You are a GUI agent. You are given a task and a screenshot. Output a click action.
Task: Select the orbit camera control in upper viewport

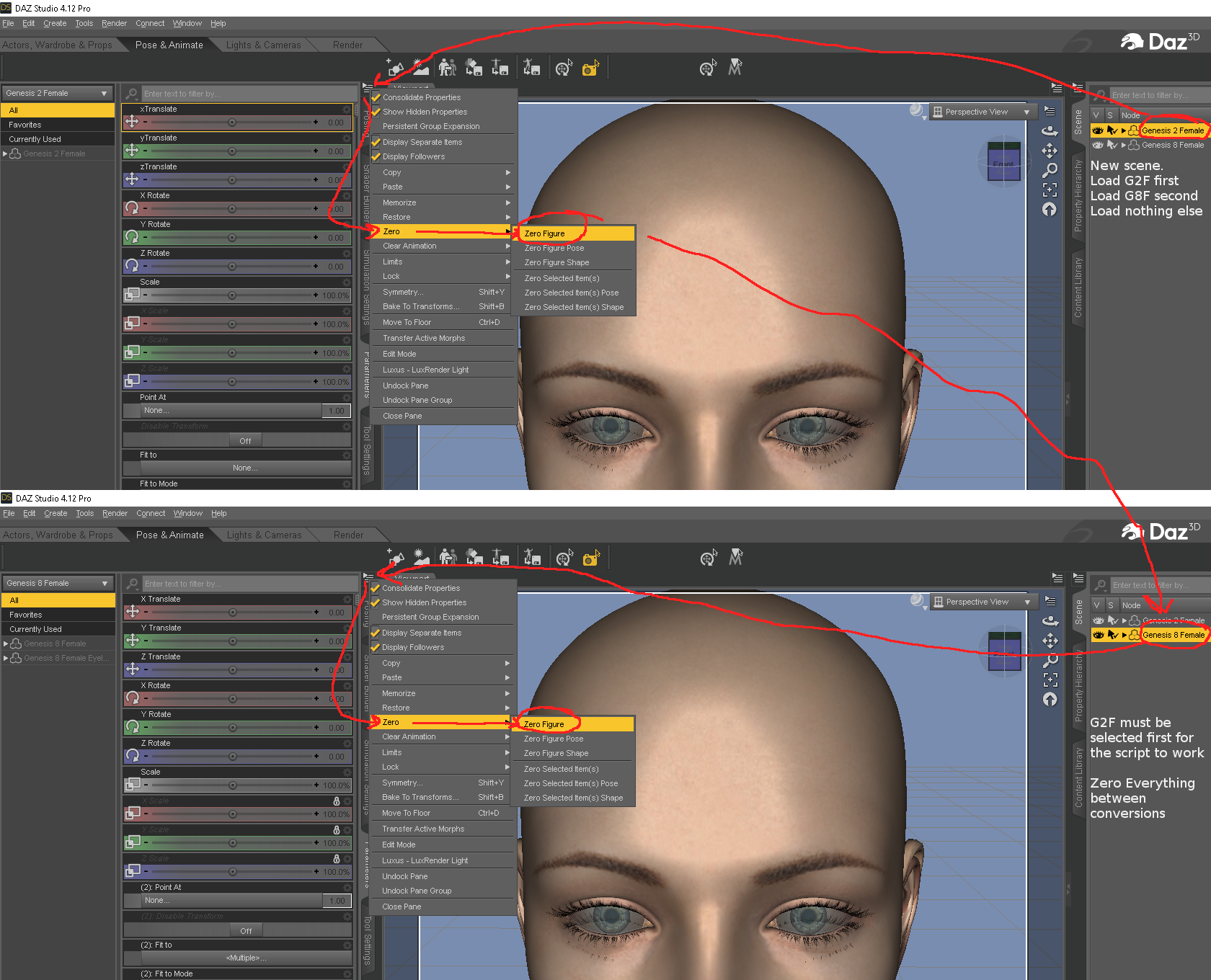(x=1050, y=131)
